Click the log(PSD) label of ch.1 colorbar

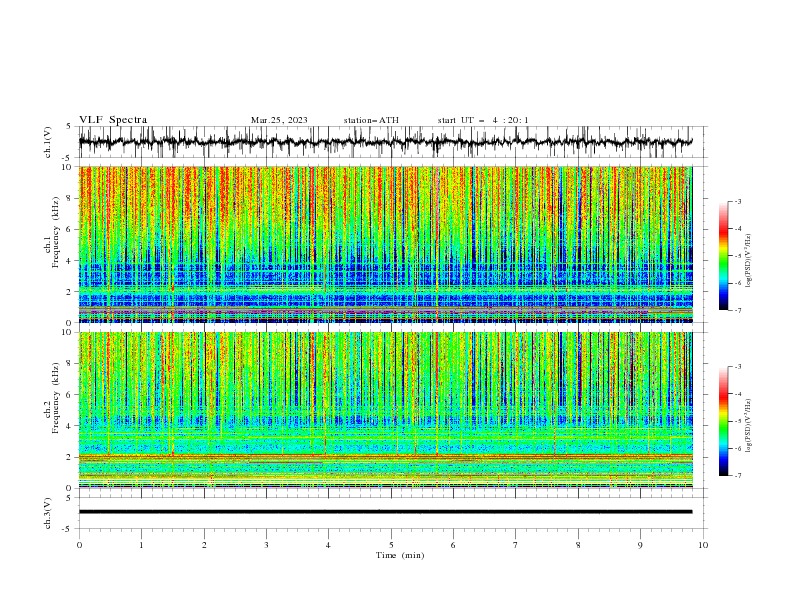[x=748, y=261]
